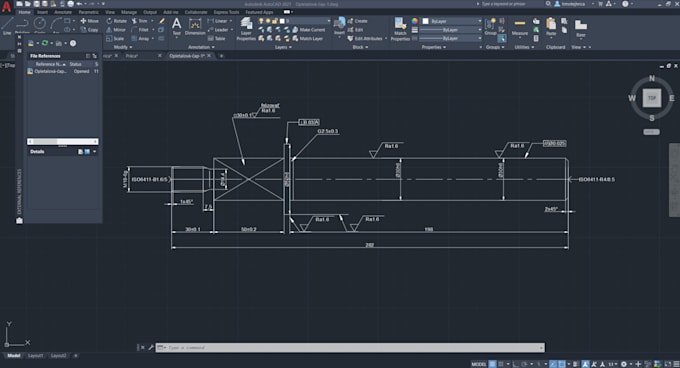Switch to the Manage ribbon tab
Screen dimensions: 680x368
click(x=129, y=12)
